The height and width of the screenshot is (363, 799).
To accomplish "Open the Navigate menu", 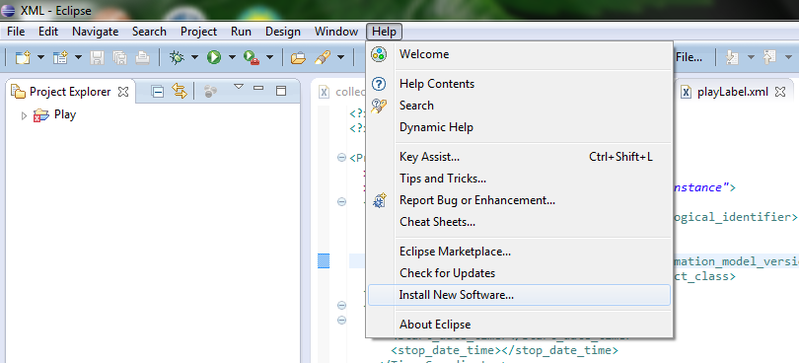I will pos(95,32).
